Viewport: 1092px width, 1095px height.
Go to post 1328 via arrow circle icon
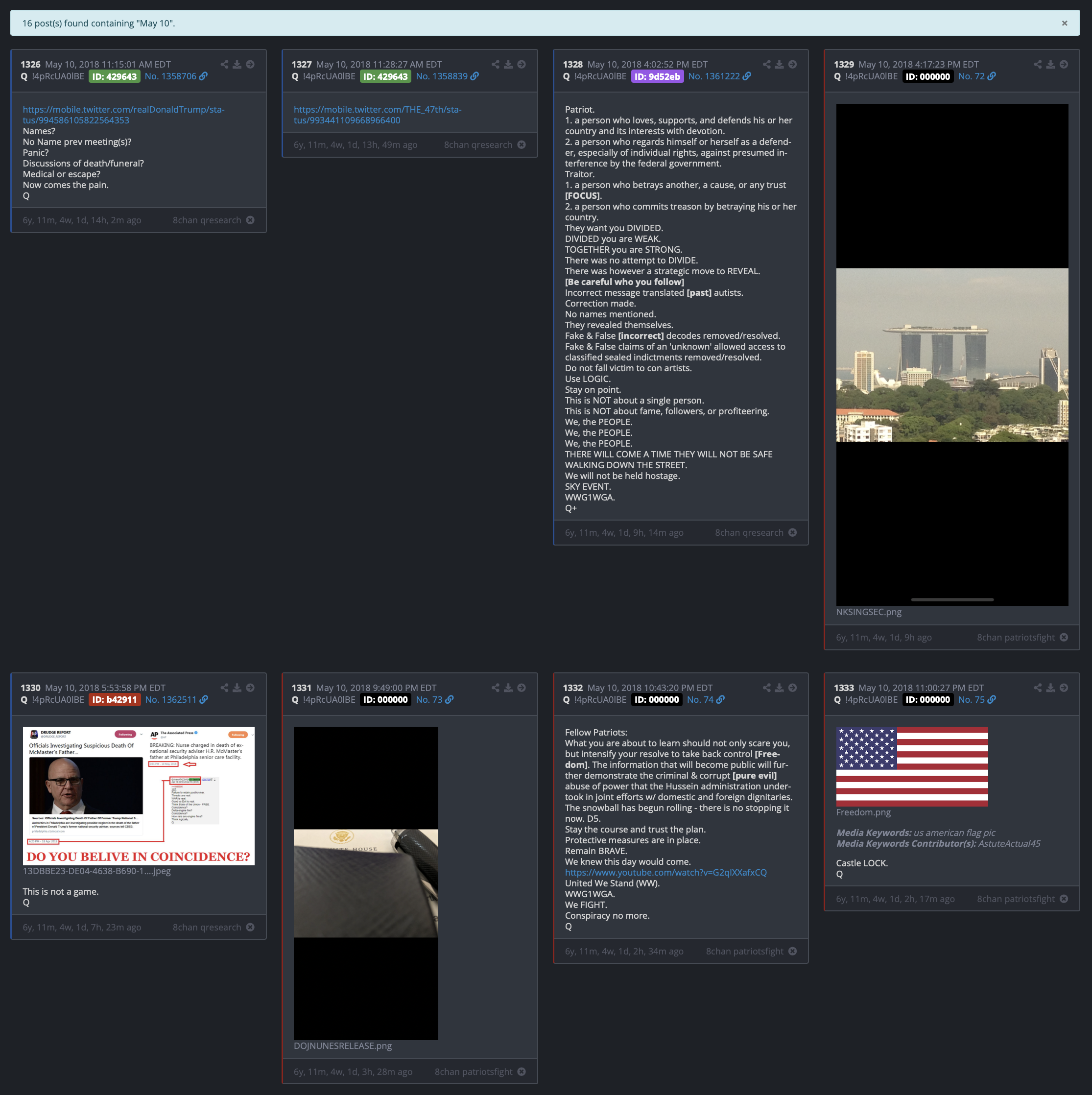(x=792, y=65)
